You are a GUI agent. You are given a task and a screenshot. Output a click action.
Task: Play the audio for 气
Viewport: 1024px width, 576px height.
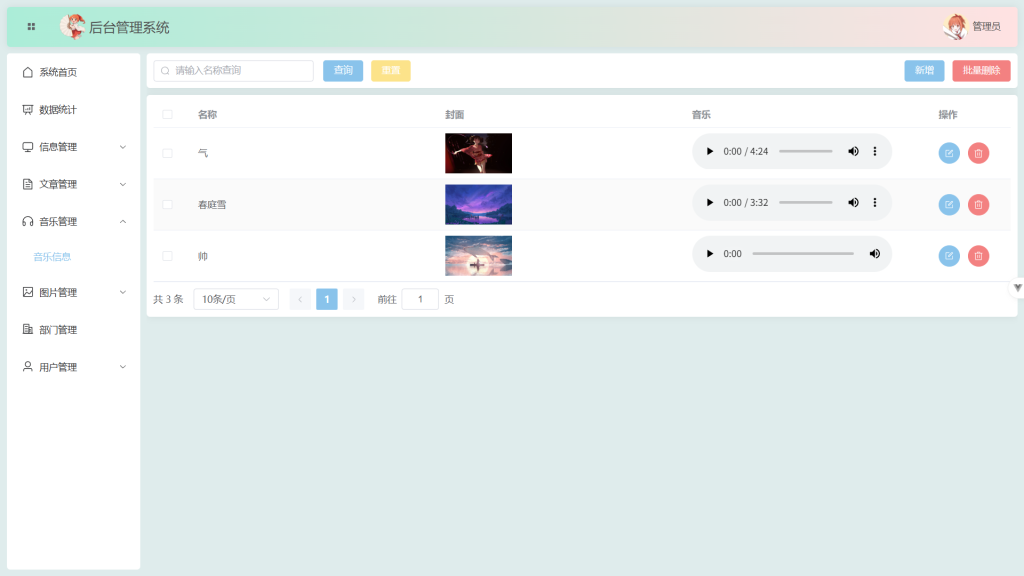click(x=710, y=152)
